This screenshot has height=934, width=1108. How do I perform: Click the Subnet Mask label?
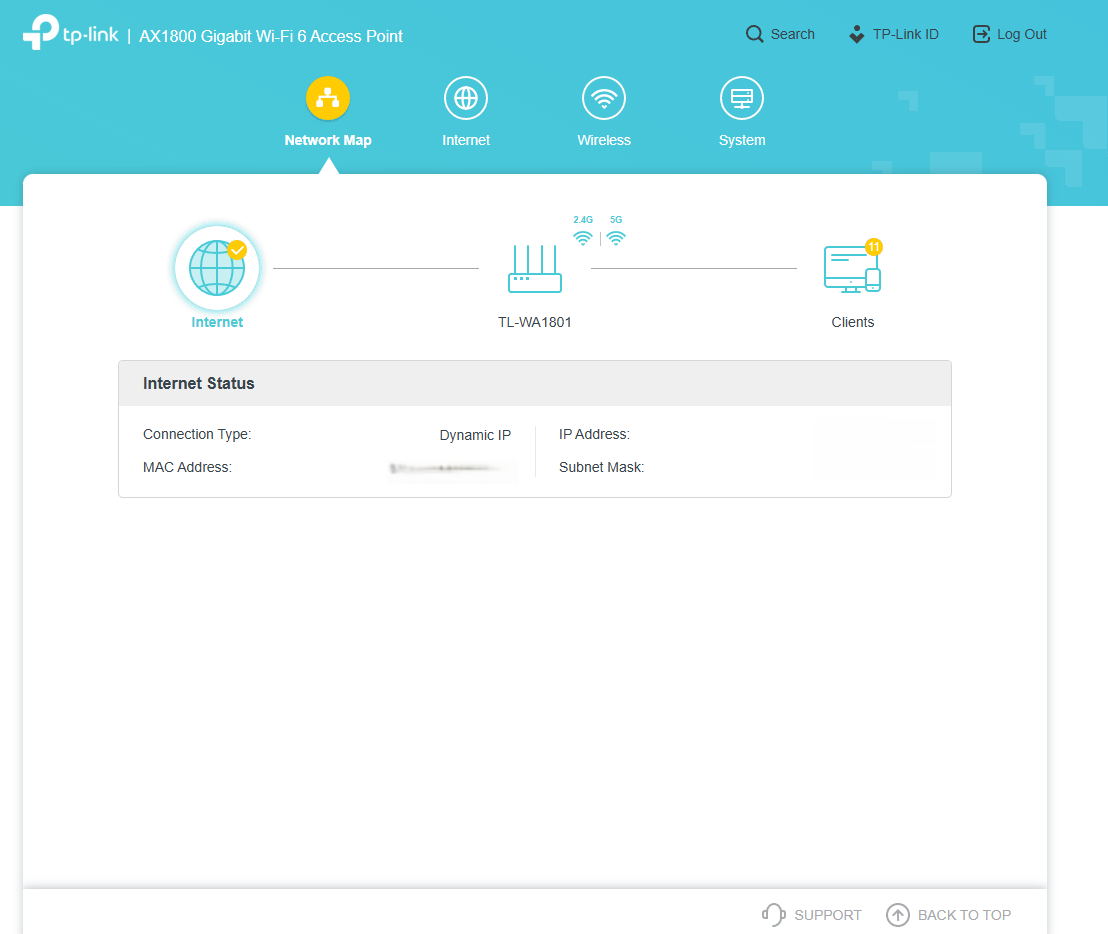601,467
